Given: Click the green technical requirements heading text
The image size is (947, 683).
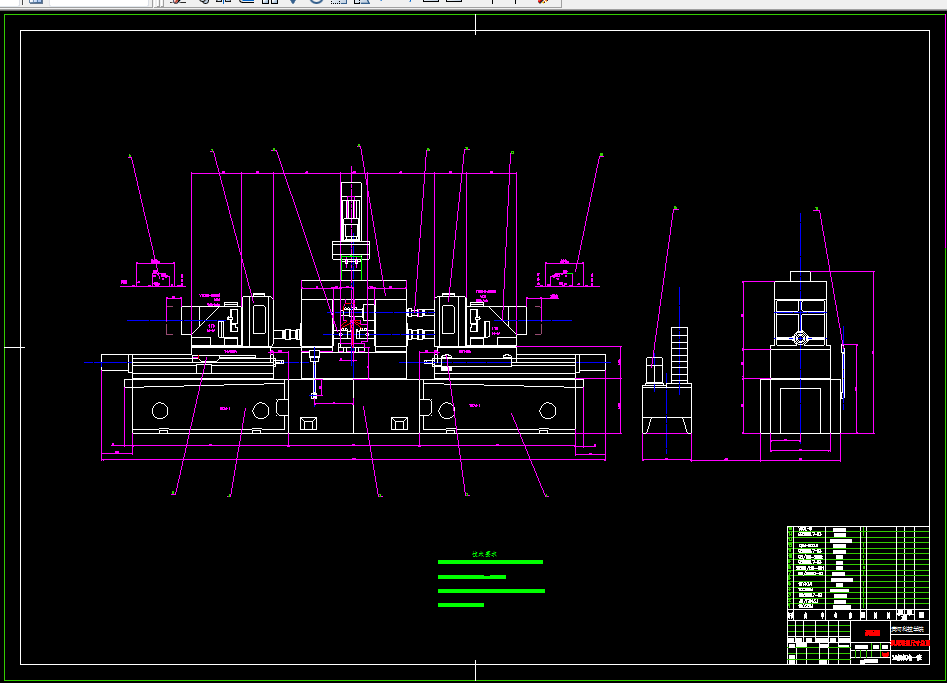Looking at the screenshot, I should click(x=484, y=554).
